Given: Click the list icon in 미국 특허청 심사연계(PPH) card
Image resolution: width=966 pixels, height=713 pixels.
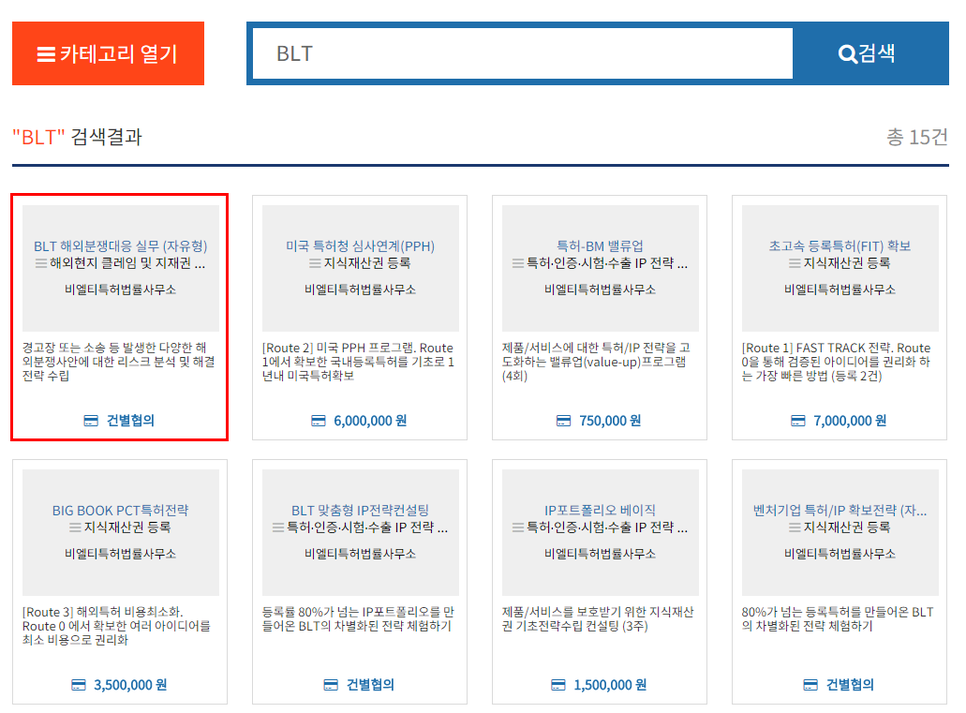Looking at the screenshot, I should (315, 264).
